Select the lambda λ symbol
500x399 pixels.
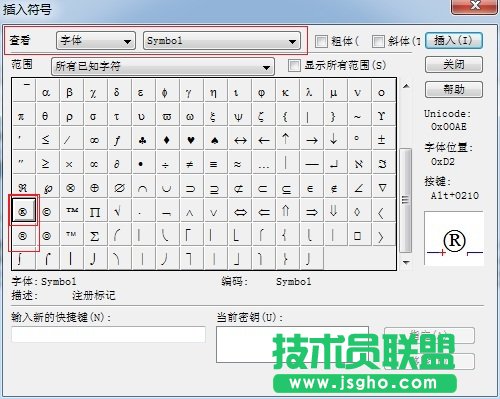tap(312, 91)
